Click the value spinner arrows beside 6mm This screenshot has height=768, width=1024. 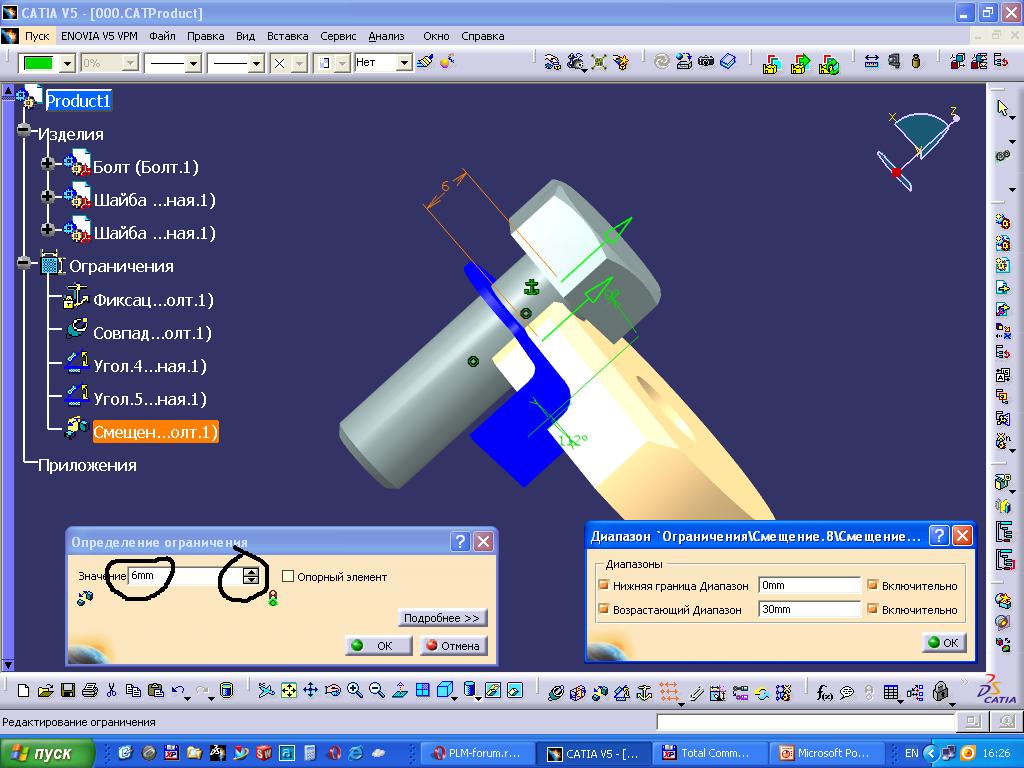(x=251, y=576)
